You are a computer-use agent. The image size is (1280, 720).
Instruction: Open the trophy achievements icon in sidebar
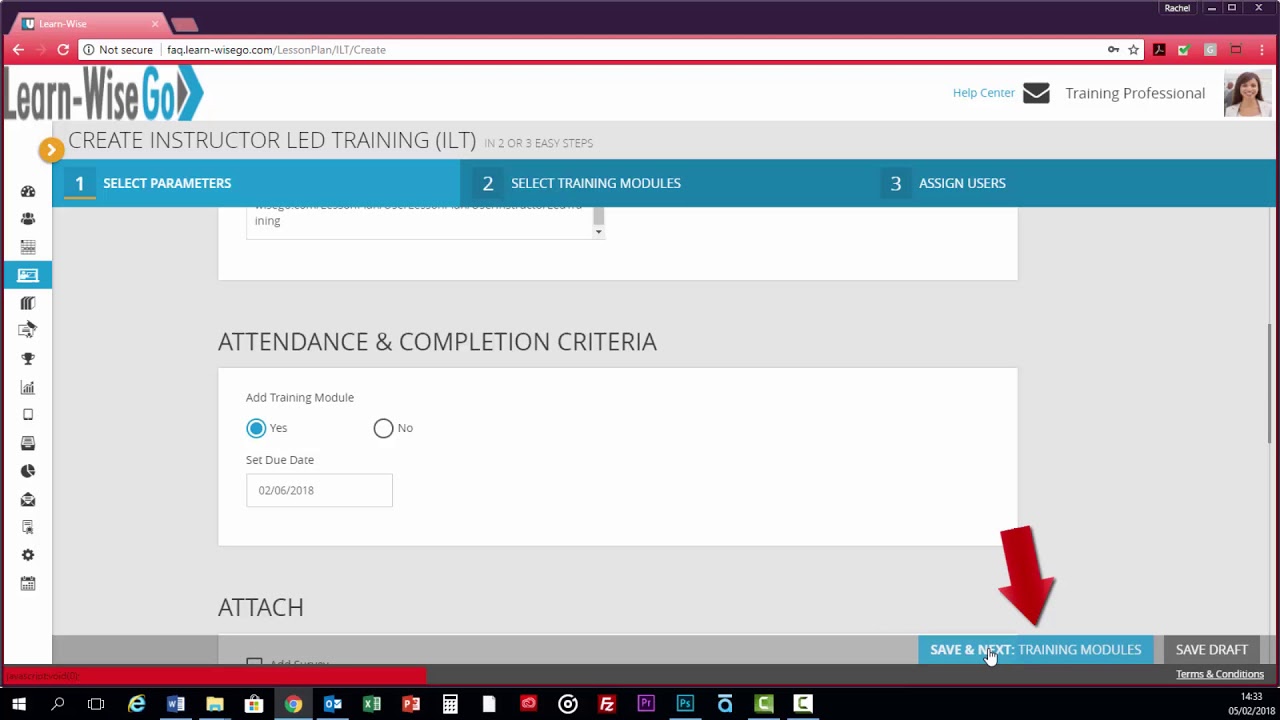coord(28,359)
